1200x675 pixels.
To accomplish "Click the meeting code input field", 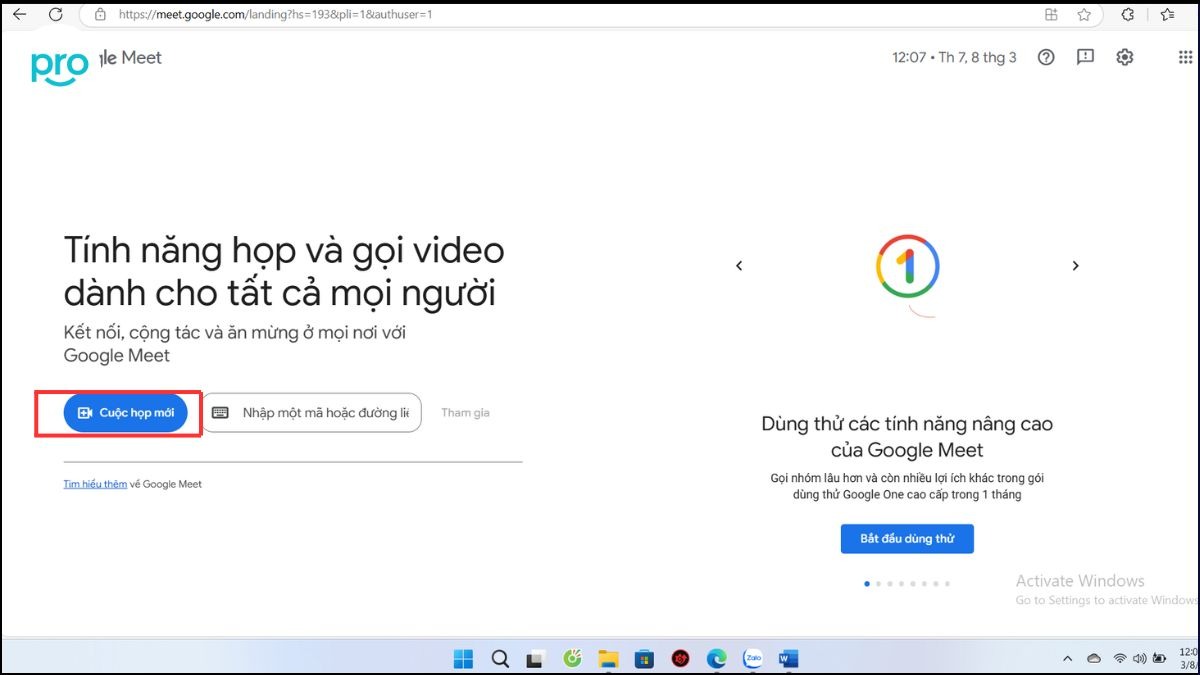I will [312, 413].
